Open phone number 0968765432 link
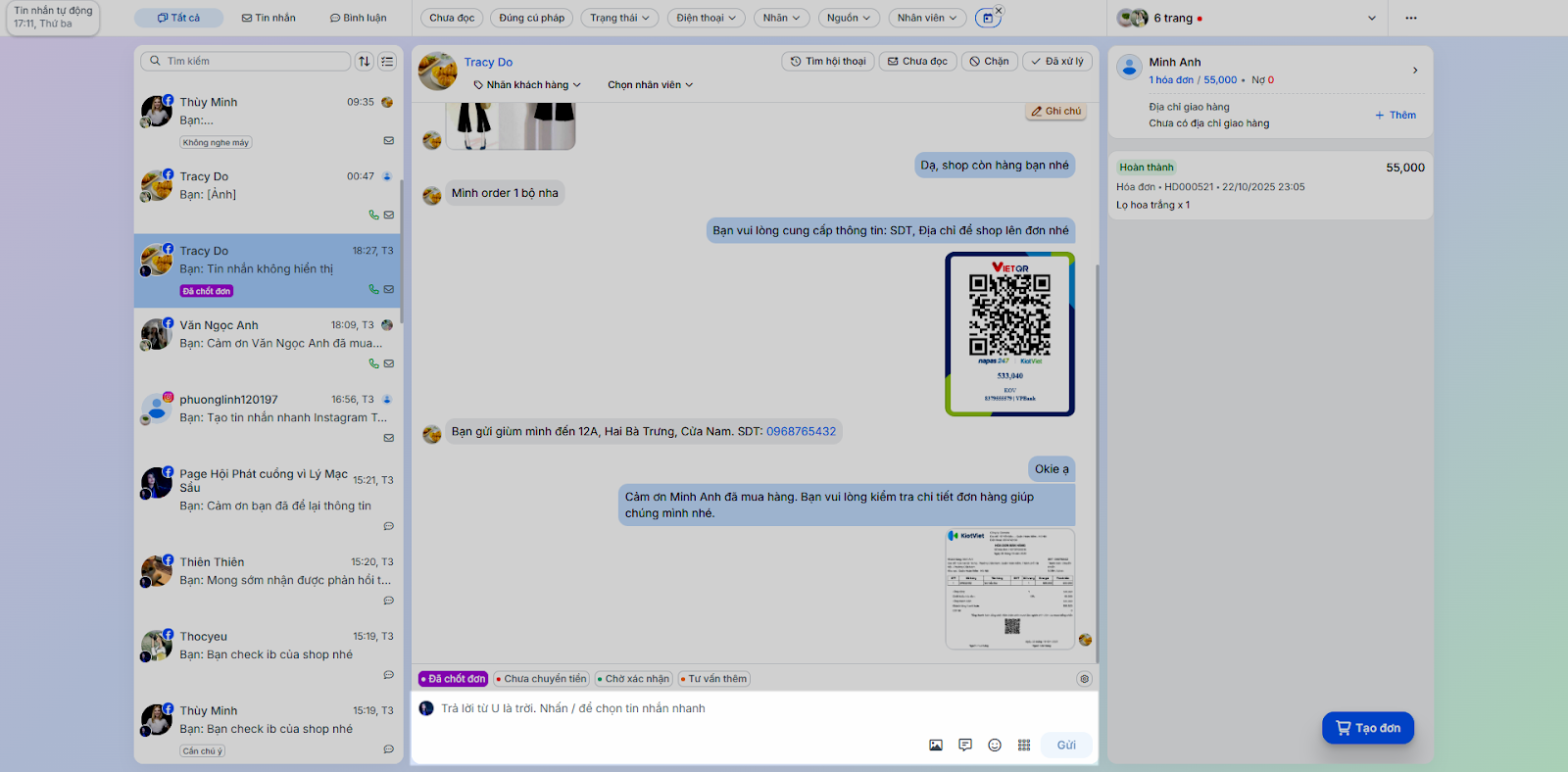Viewport: 1568px width, 772px height. (802, 432)
